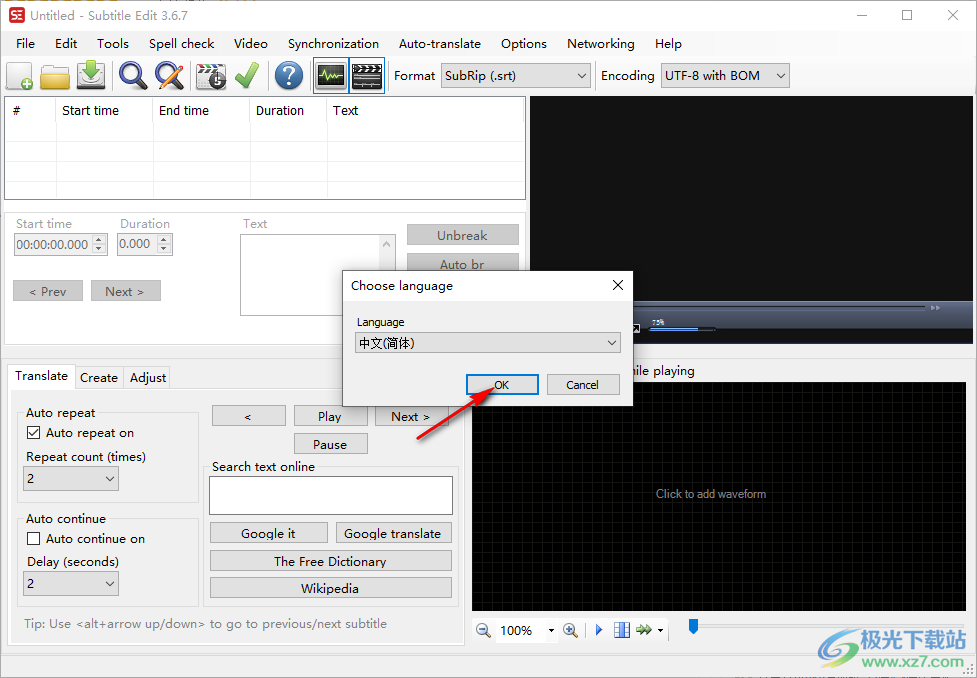
Task: Switch to the Translate tab
Action: 41,376
